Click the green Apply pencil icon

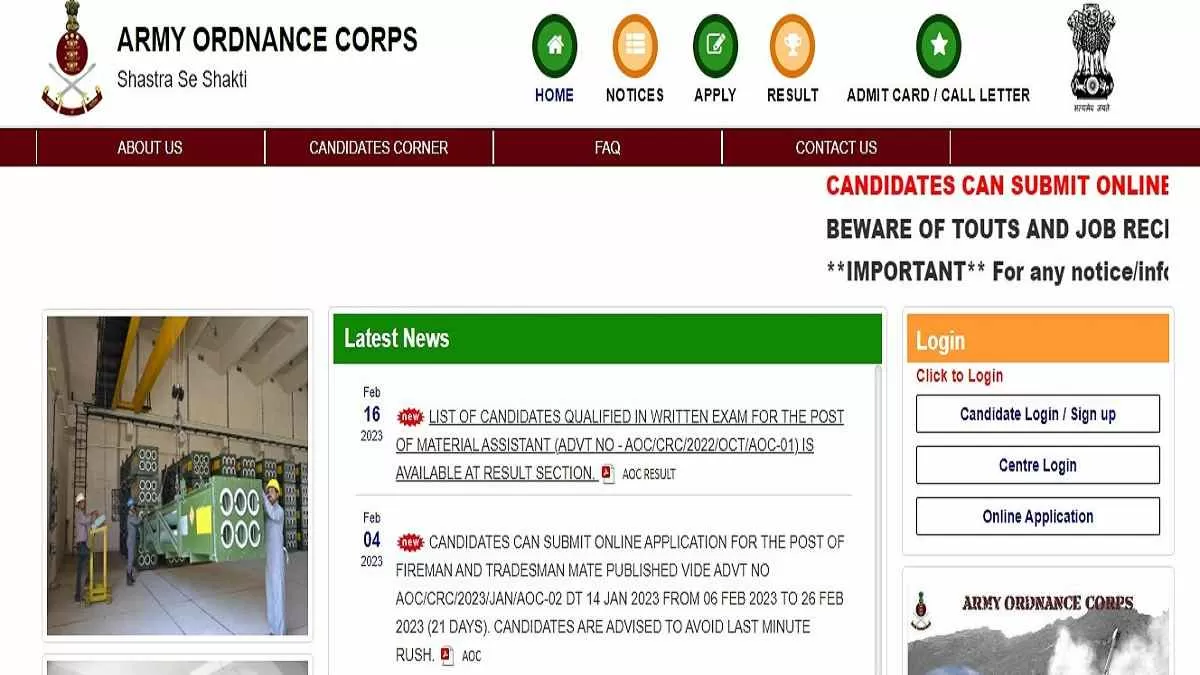[715, 45]
